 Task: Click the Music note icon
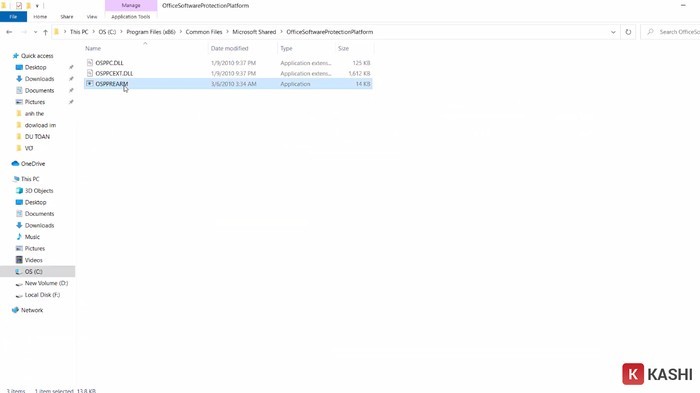pos(19,237)
